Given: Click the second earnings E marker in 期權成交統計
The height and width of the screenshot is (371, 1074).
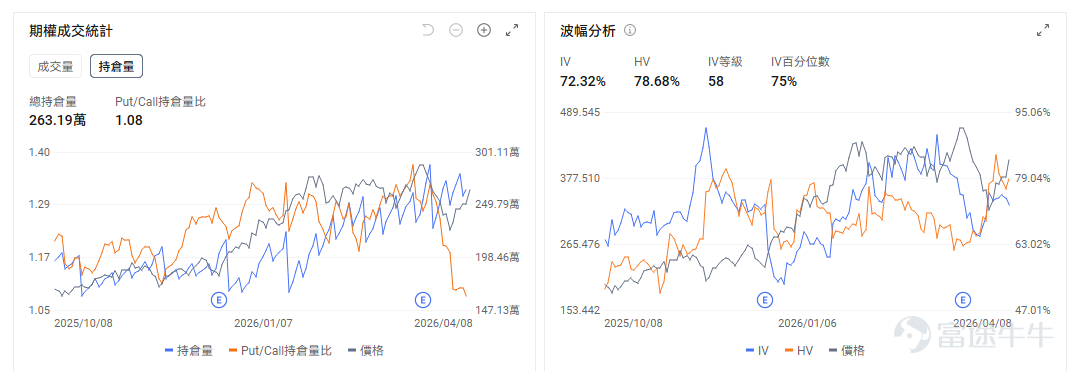Looking at the screenshot, I should pyautogui.click(x=423, y=300).
